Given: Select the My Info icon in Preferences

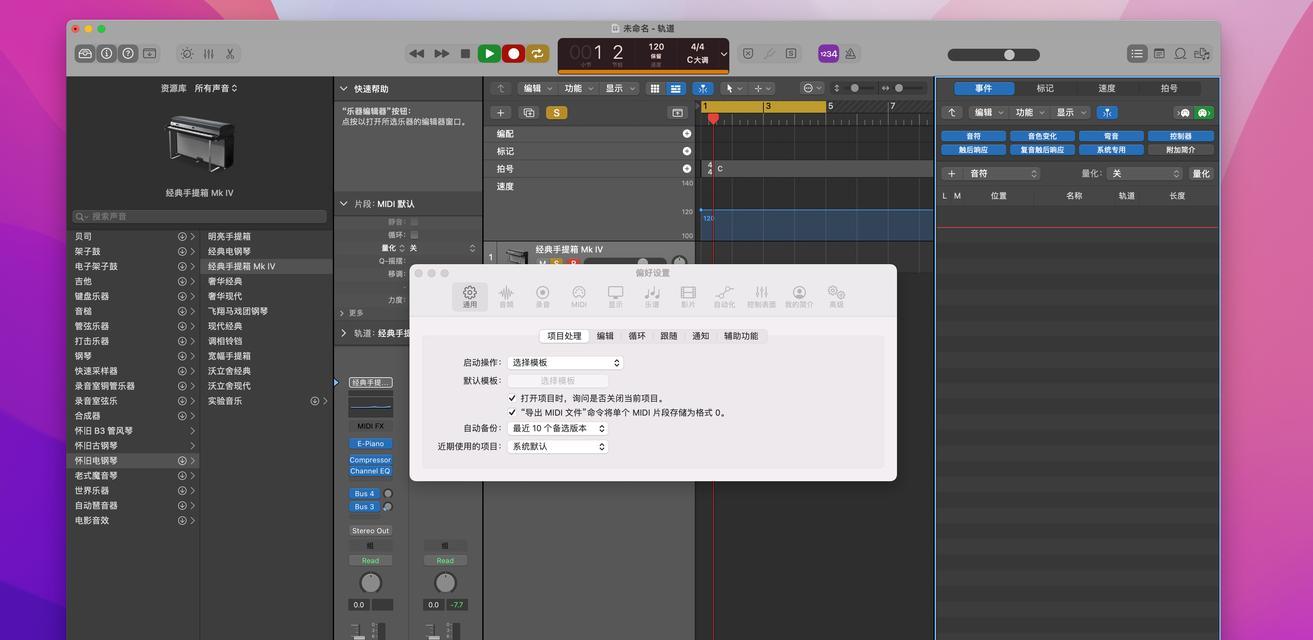Looking at the screenshot, I should (799, 296).
